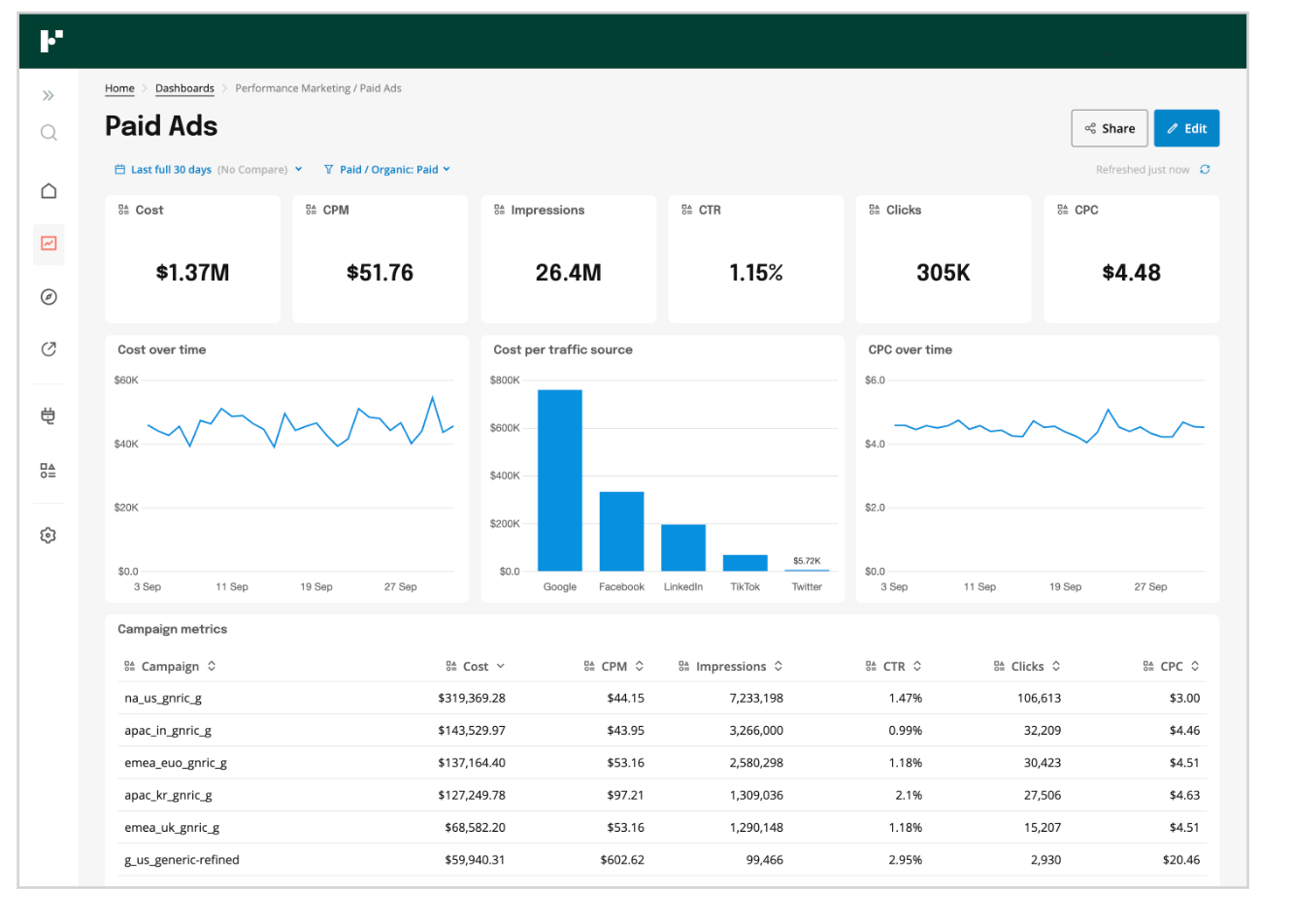Sort table by Campaign column arrows
Viewport: 1293px width, 924px height.
pyautogui.click(x=212, y=667)
